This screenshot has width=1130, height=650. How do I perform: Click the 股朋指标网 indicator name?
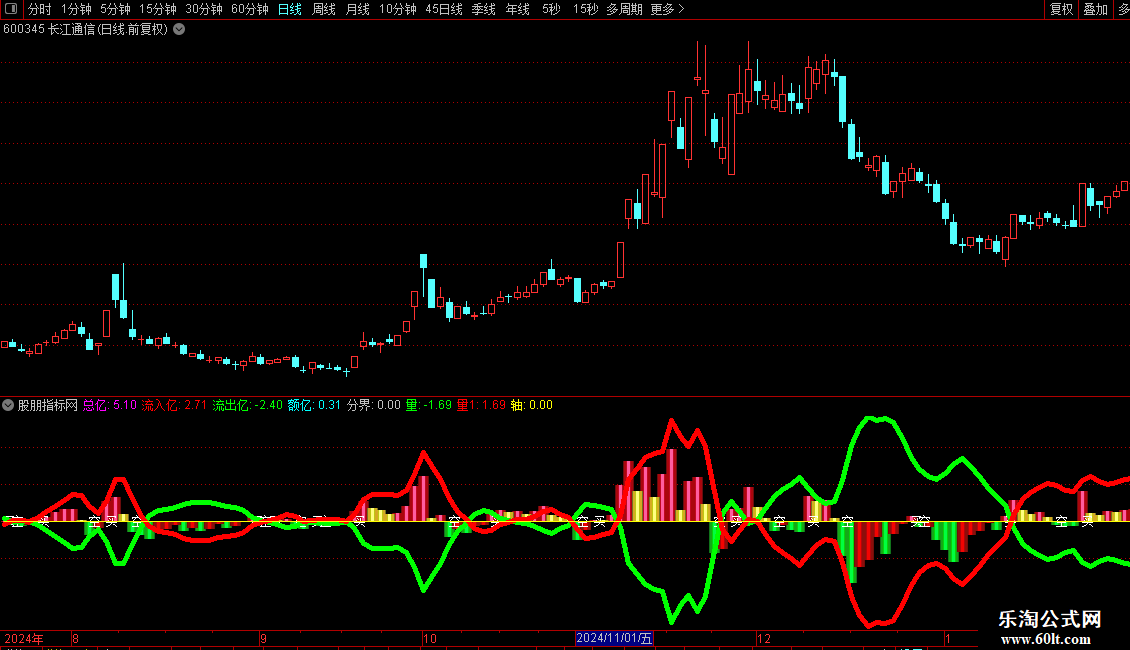click(x=48, y=405)
